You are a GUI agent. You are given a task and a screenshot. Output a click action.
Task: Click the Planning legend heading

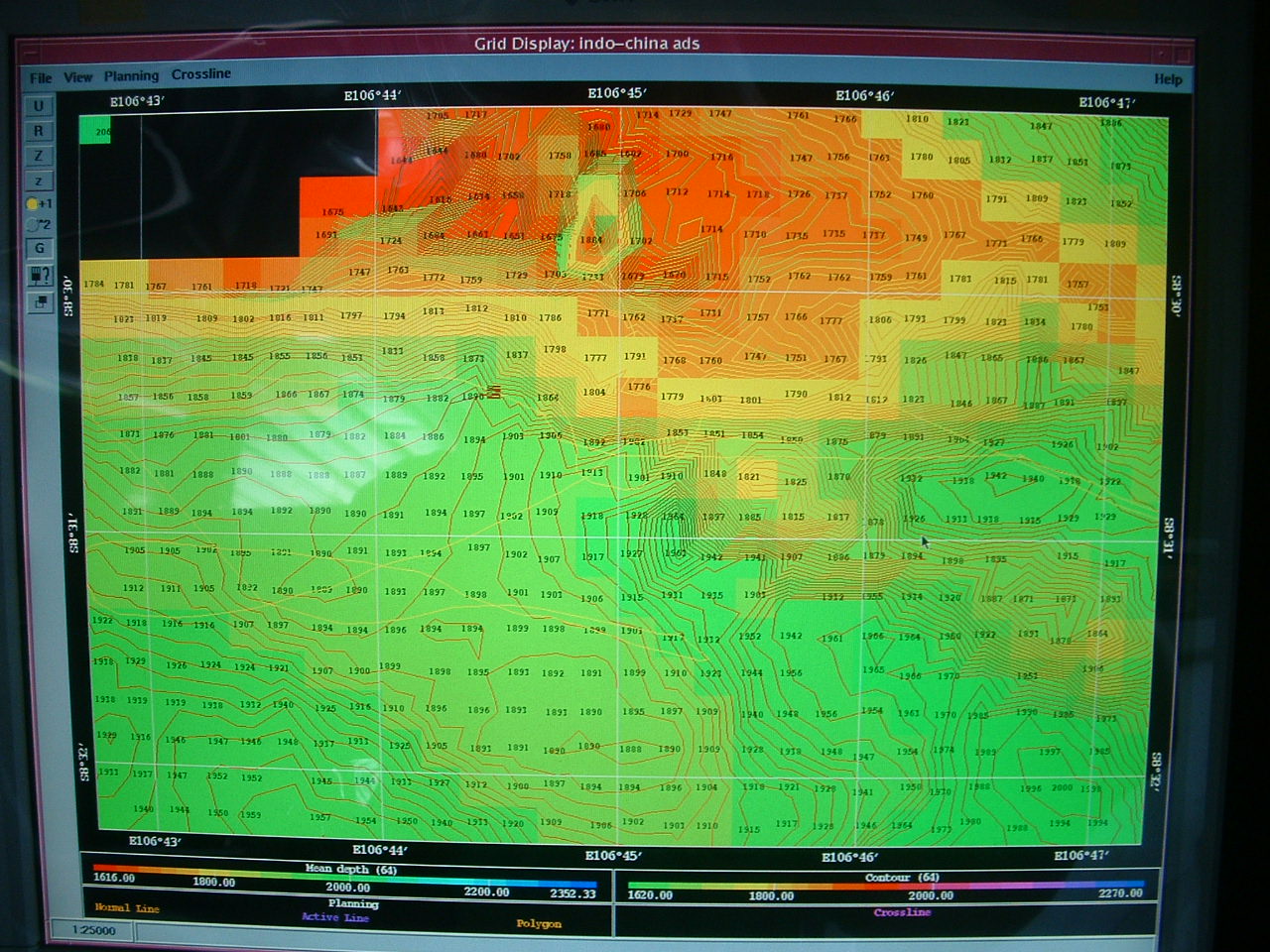pyautogui.click(x=353, y=903)
